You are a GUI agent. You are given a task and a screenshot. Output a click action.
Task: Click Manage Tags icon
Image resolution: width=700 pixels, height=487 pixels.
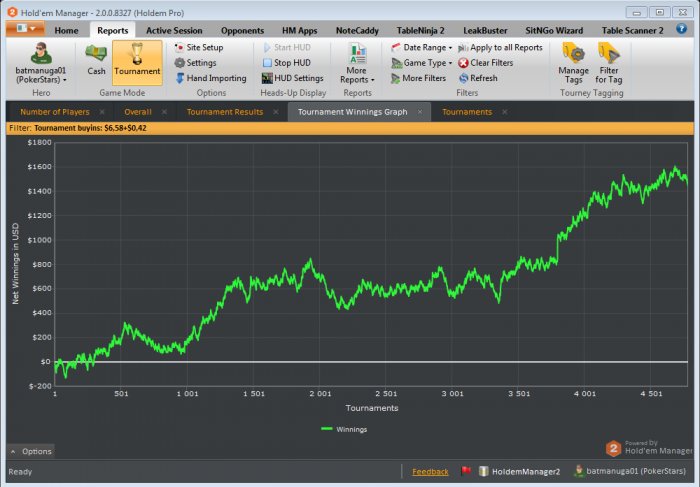pyautogui.click(x=573, y=59)
